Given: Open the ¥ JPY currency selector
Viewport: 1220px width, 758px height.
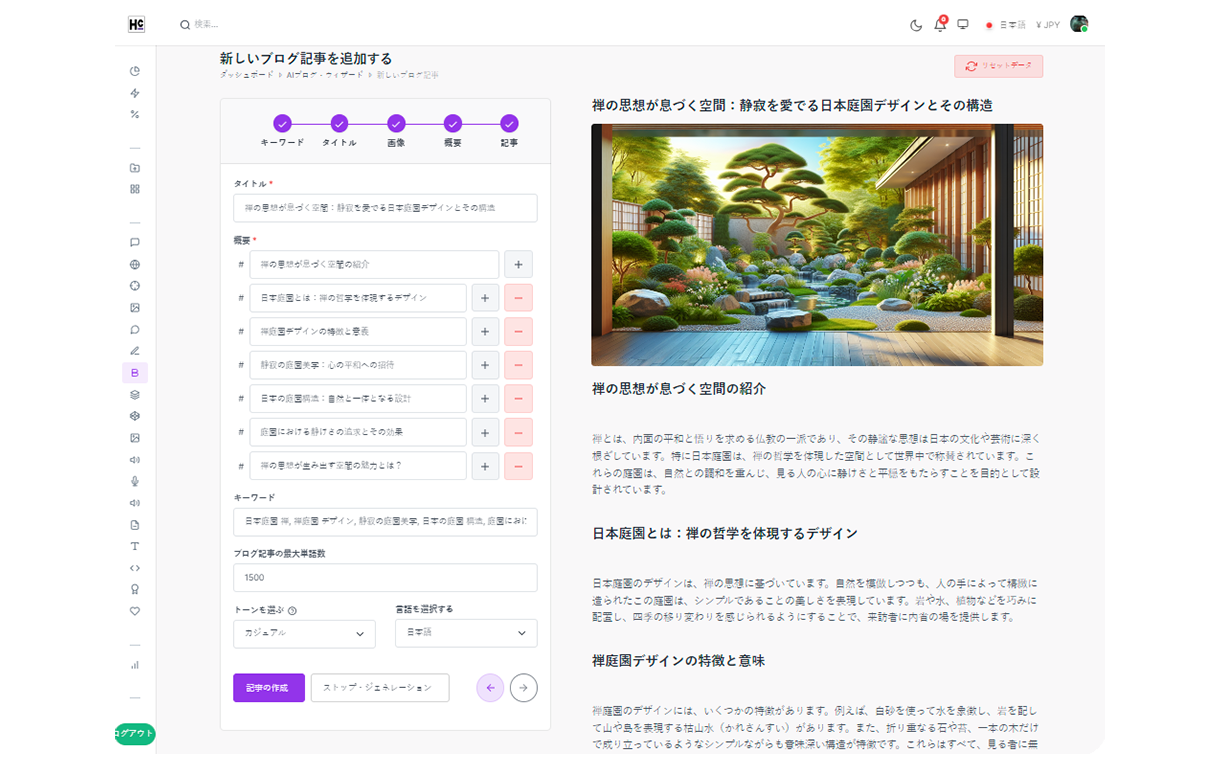Looking at the screenshot, I should click(1048, 25).
